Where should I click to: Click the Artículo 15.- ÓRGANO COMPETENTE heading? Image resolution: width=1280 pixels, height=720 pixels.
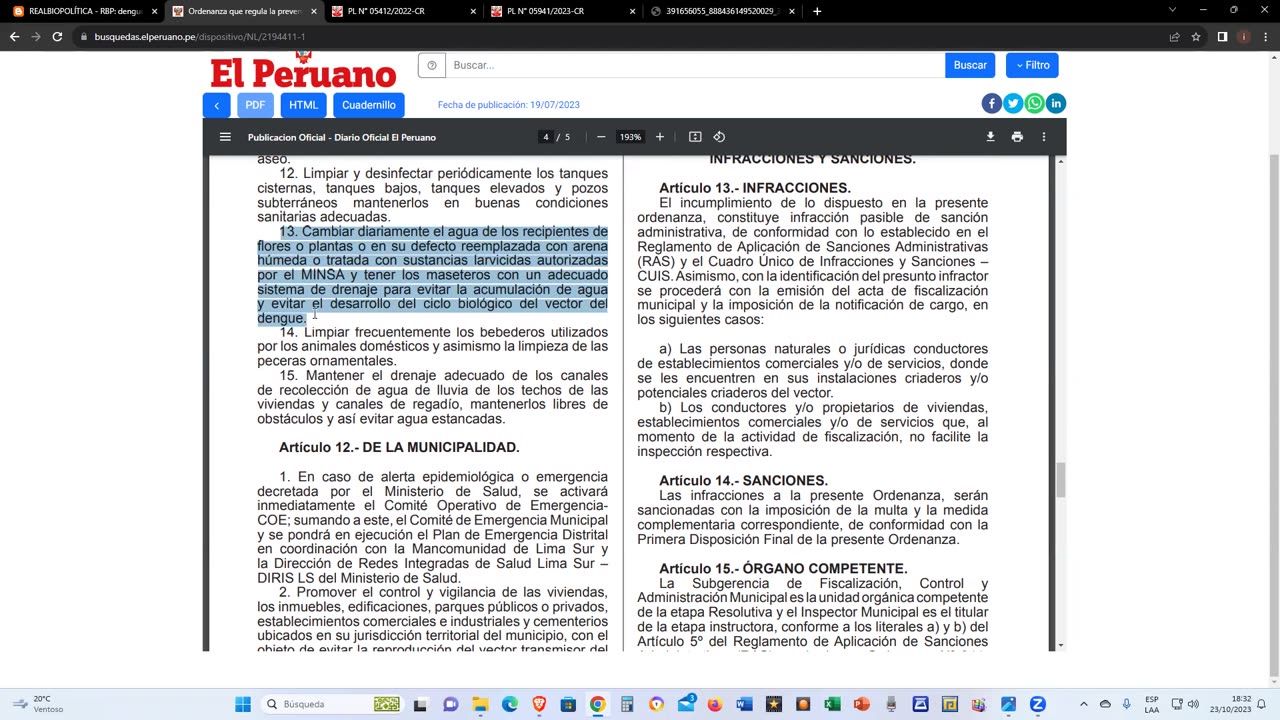point(783,569)
